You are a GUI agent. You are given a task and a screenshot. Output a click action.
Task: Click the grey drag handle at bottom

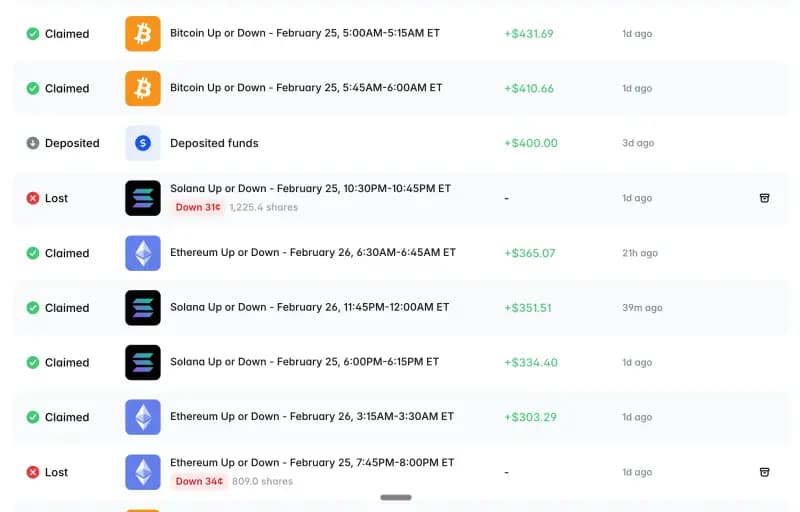coord(396,497)
